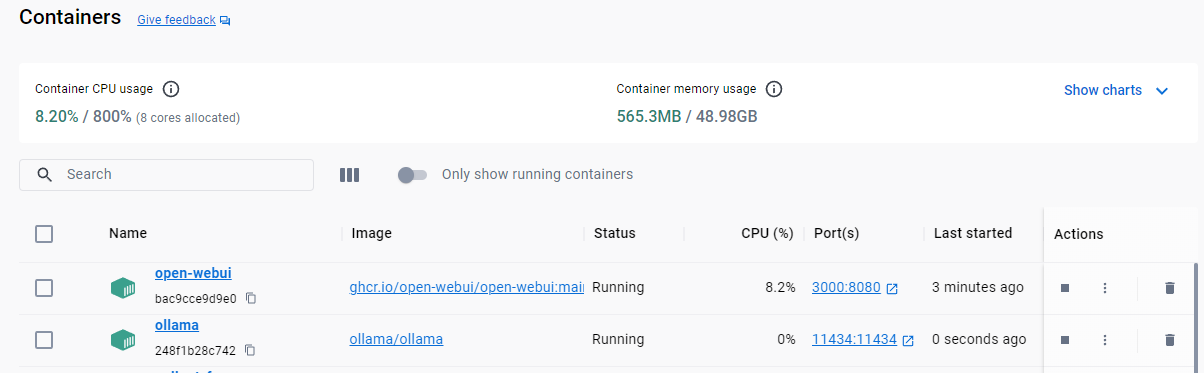Open the ollama/ollama image link

396,339
